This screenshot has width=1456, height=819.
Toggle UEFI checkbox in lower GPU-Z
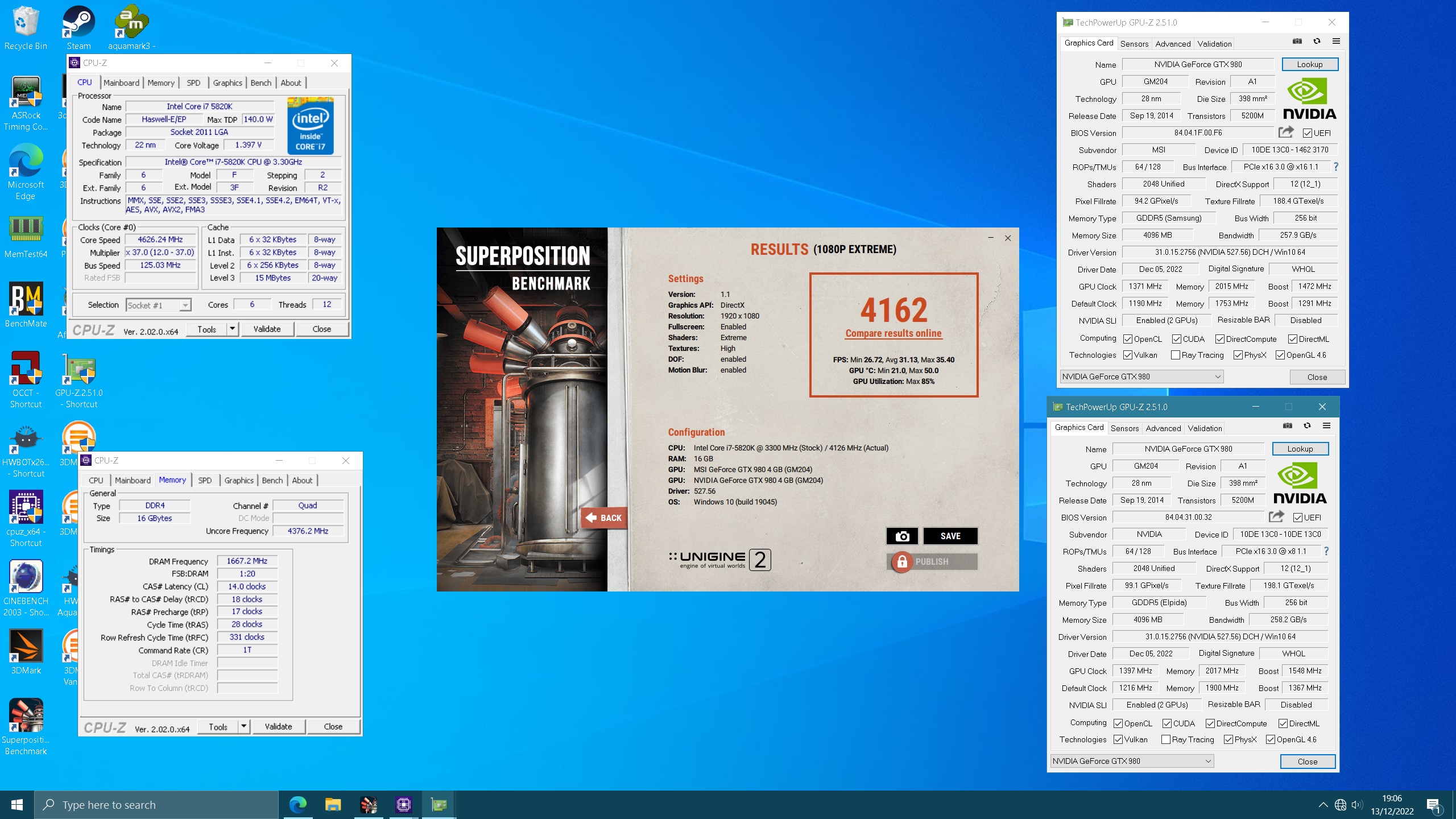tap(1298, 518)
